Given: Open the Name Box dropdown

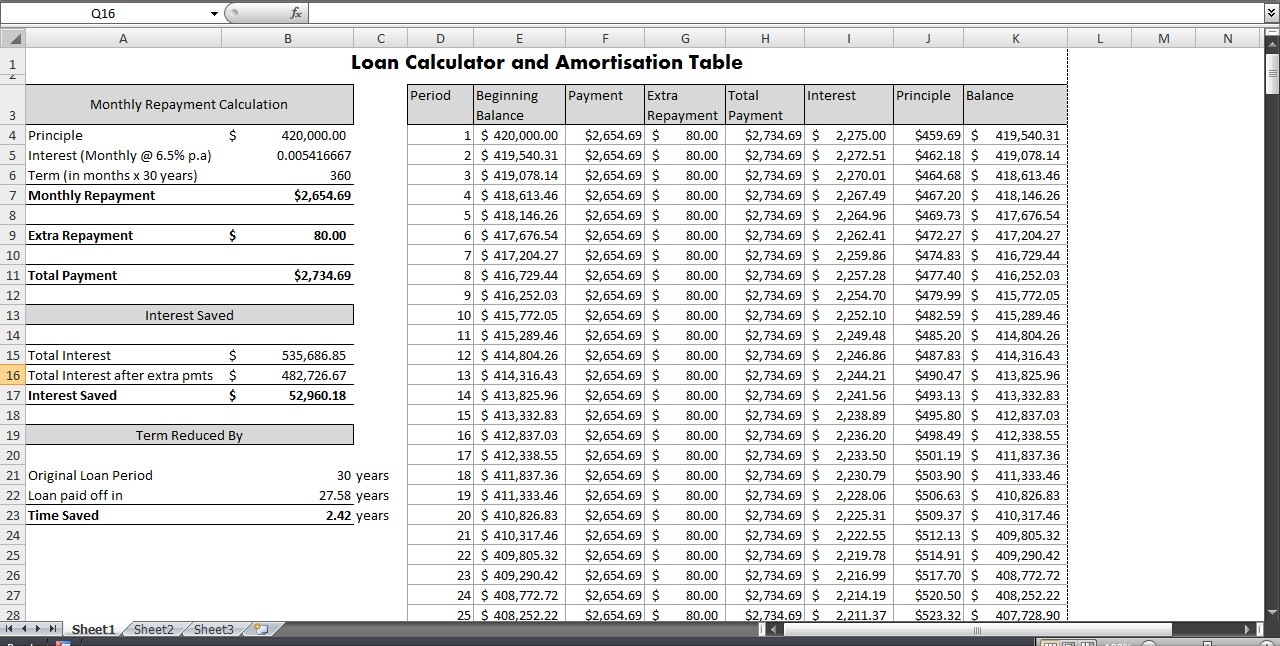Looking at the screenshot, I should 213,14.
